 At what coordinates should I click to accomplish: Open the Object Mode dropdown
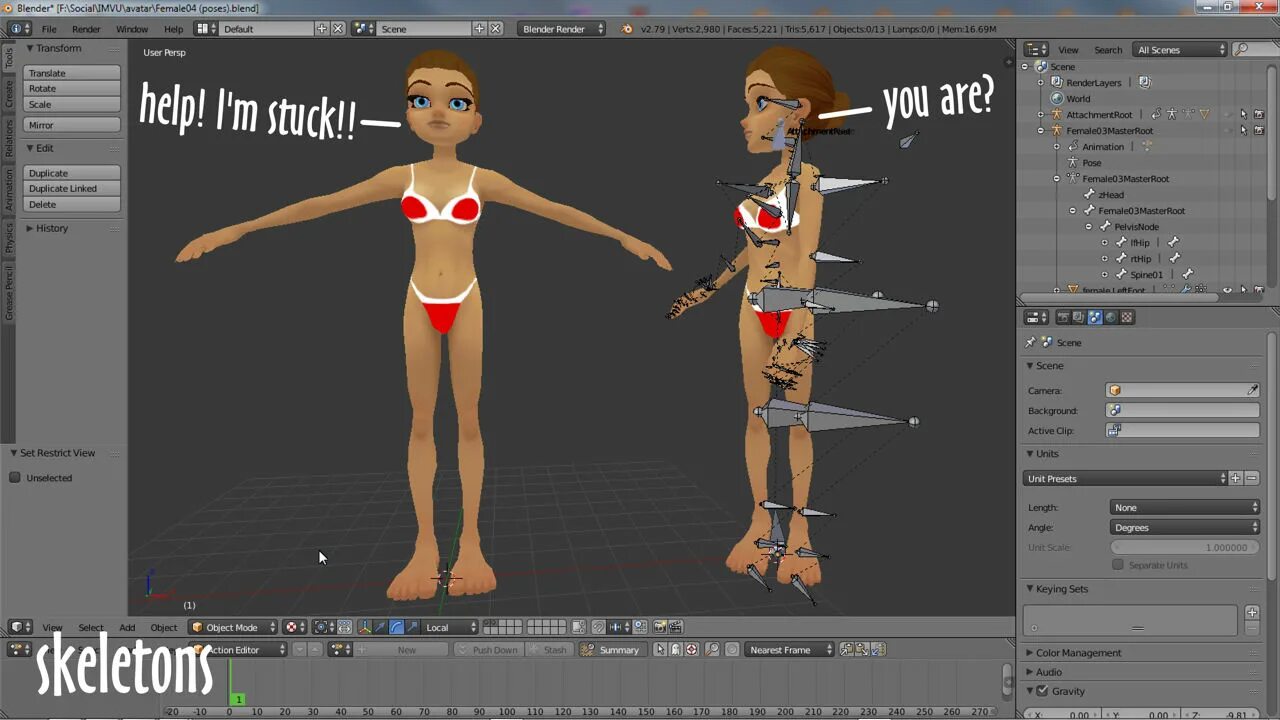[x=230, y=627]
